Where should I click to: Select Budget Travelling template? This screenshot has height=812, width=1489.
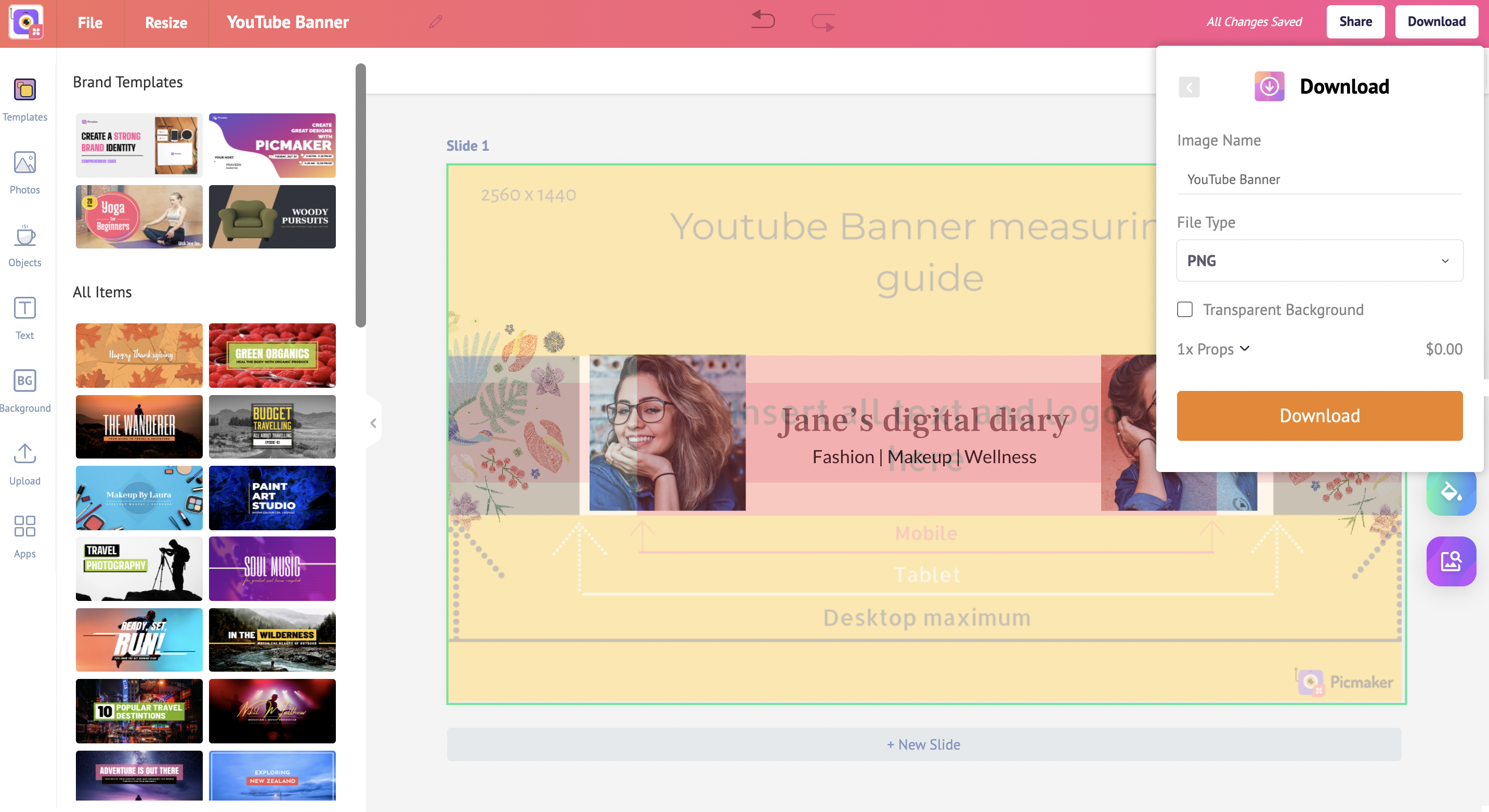click(x=272, y=426)
